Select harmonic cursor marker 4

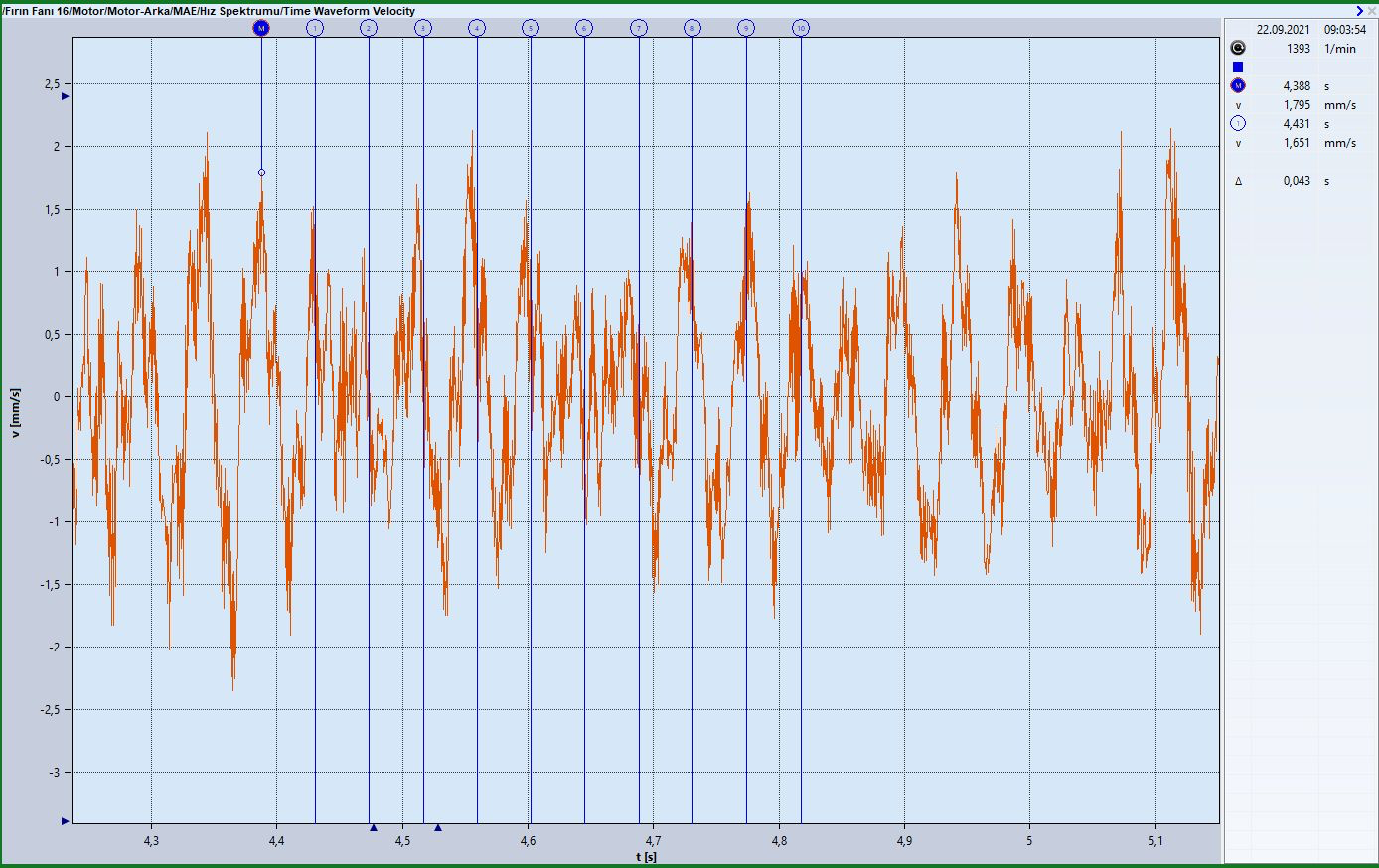[477, 28]
